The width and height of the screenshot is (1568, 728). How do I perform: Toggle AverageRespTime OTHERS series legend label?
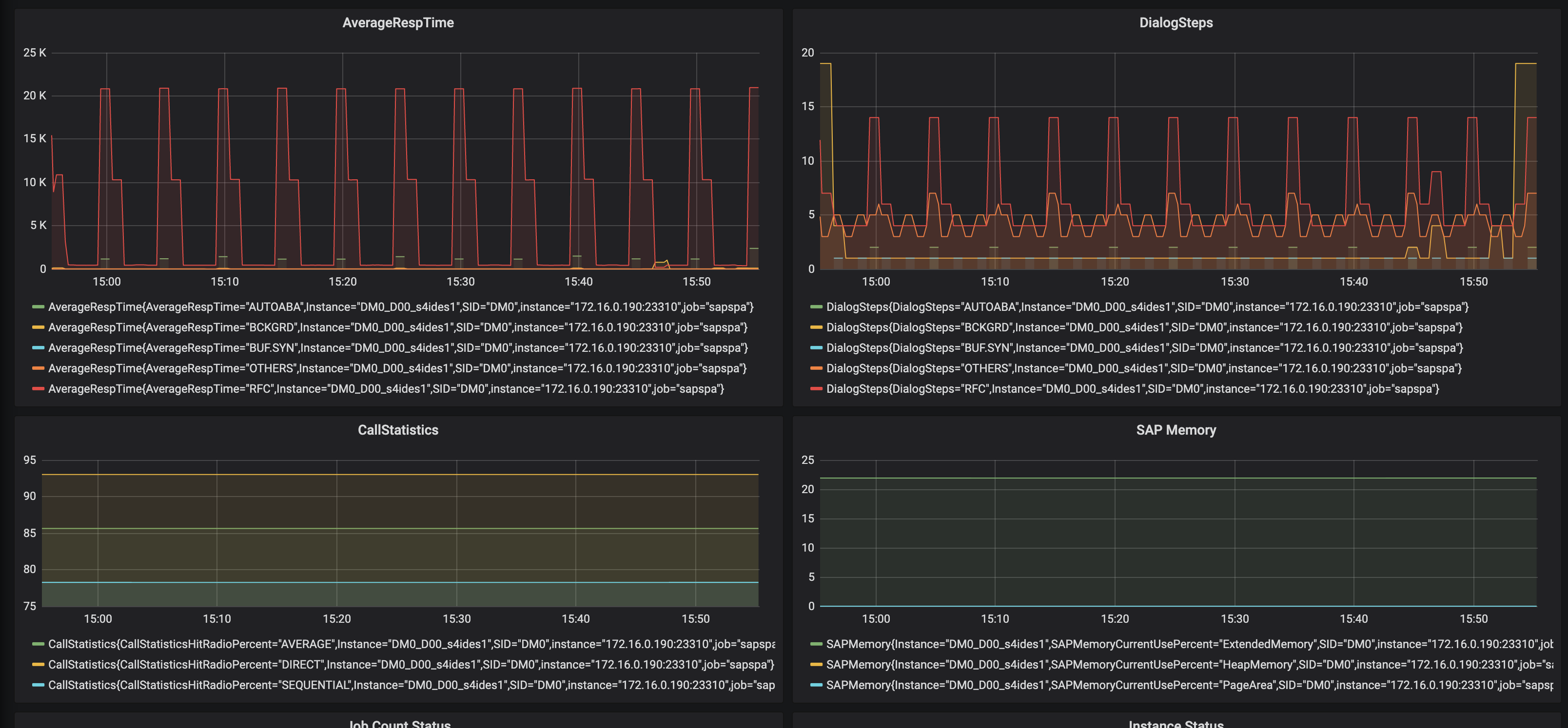[x=397, y=368]
